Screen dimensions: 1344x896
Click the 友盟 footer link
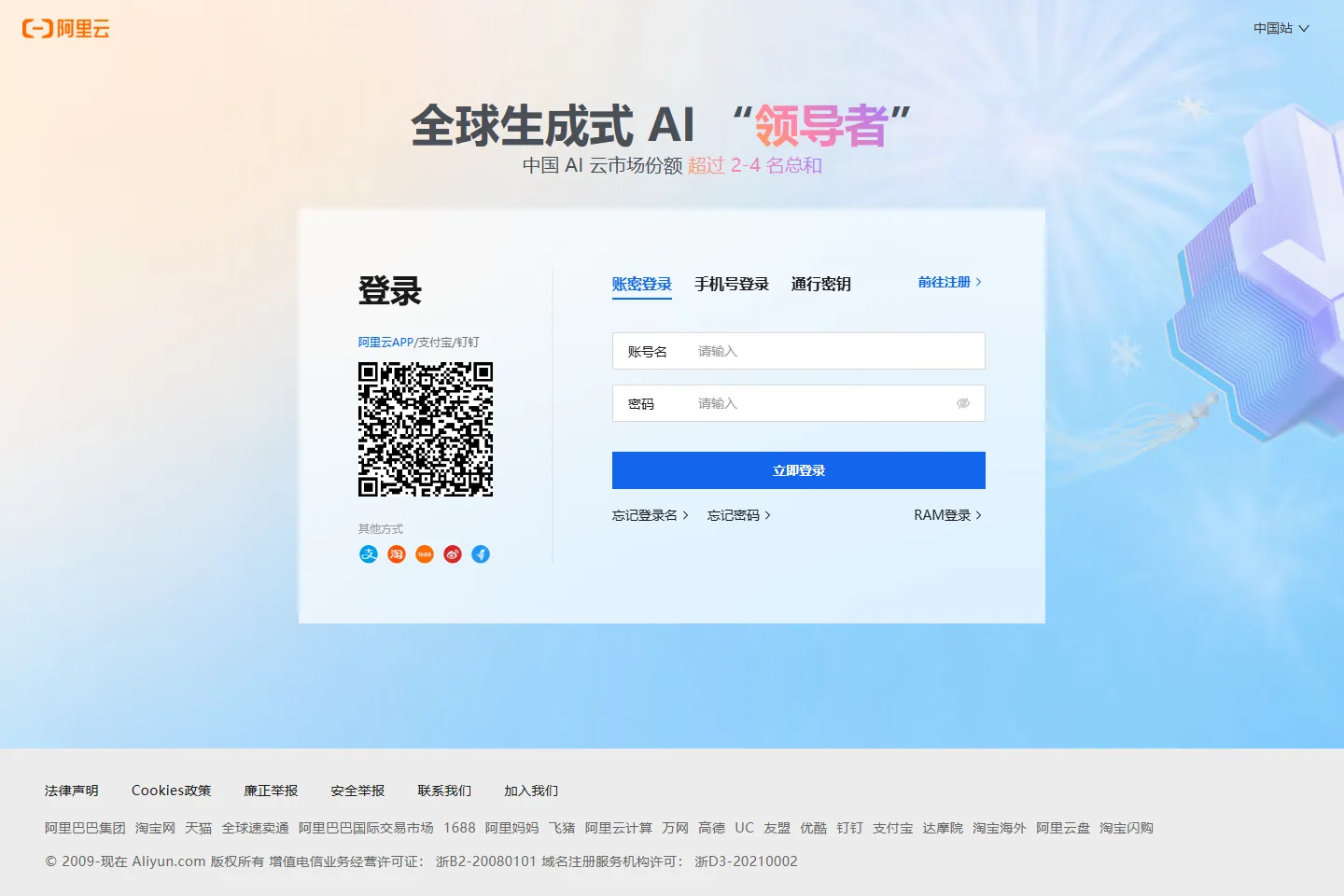click(777, 828)
